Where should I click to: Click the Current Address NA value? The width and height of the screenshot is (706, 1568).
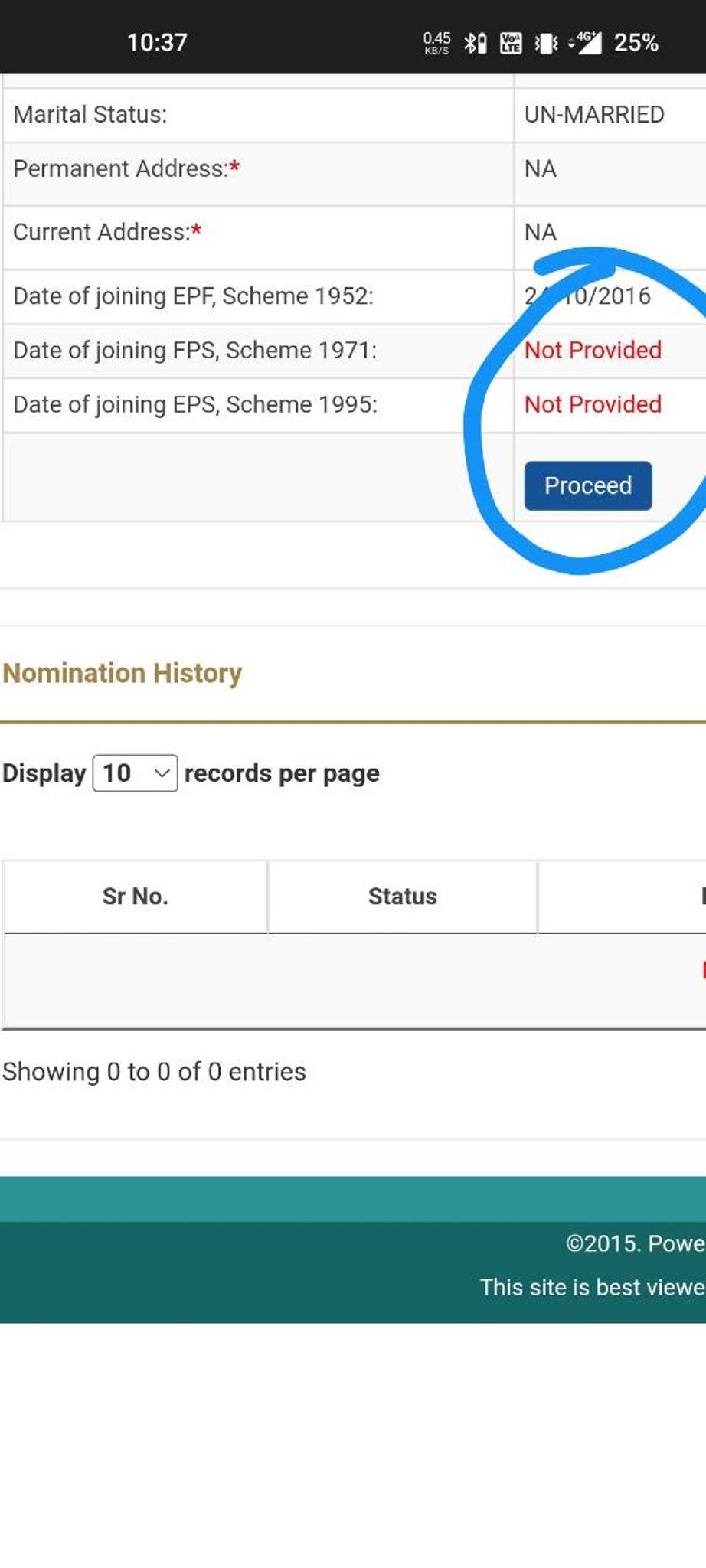click(x=541, y=233)
